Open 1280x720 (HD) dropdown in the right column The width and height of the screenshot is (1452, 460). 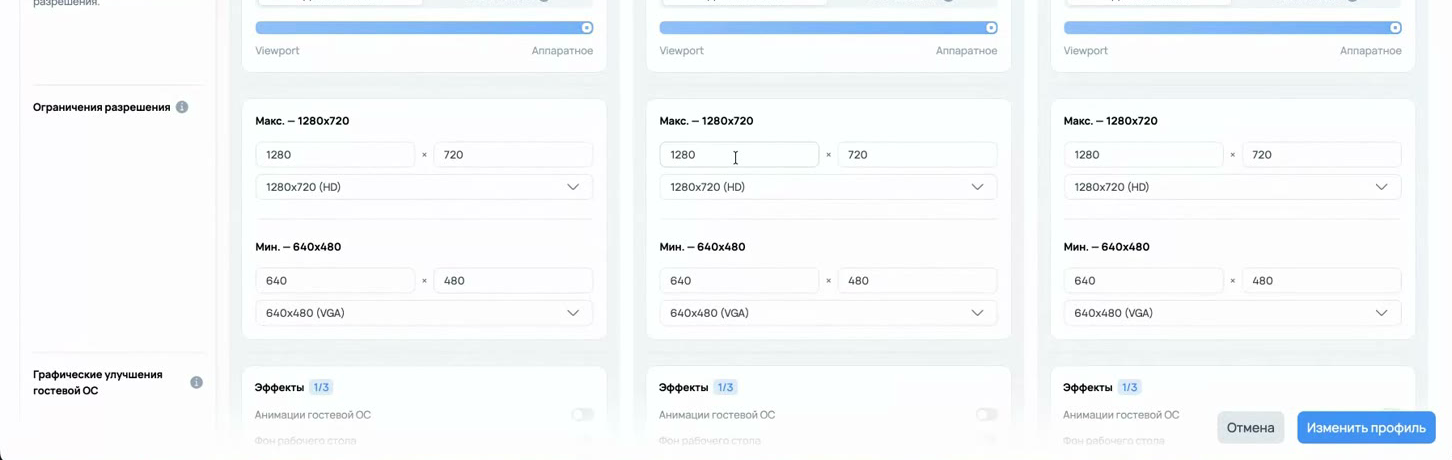click(x=1232, y=187)
